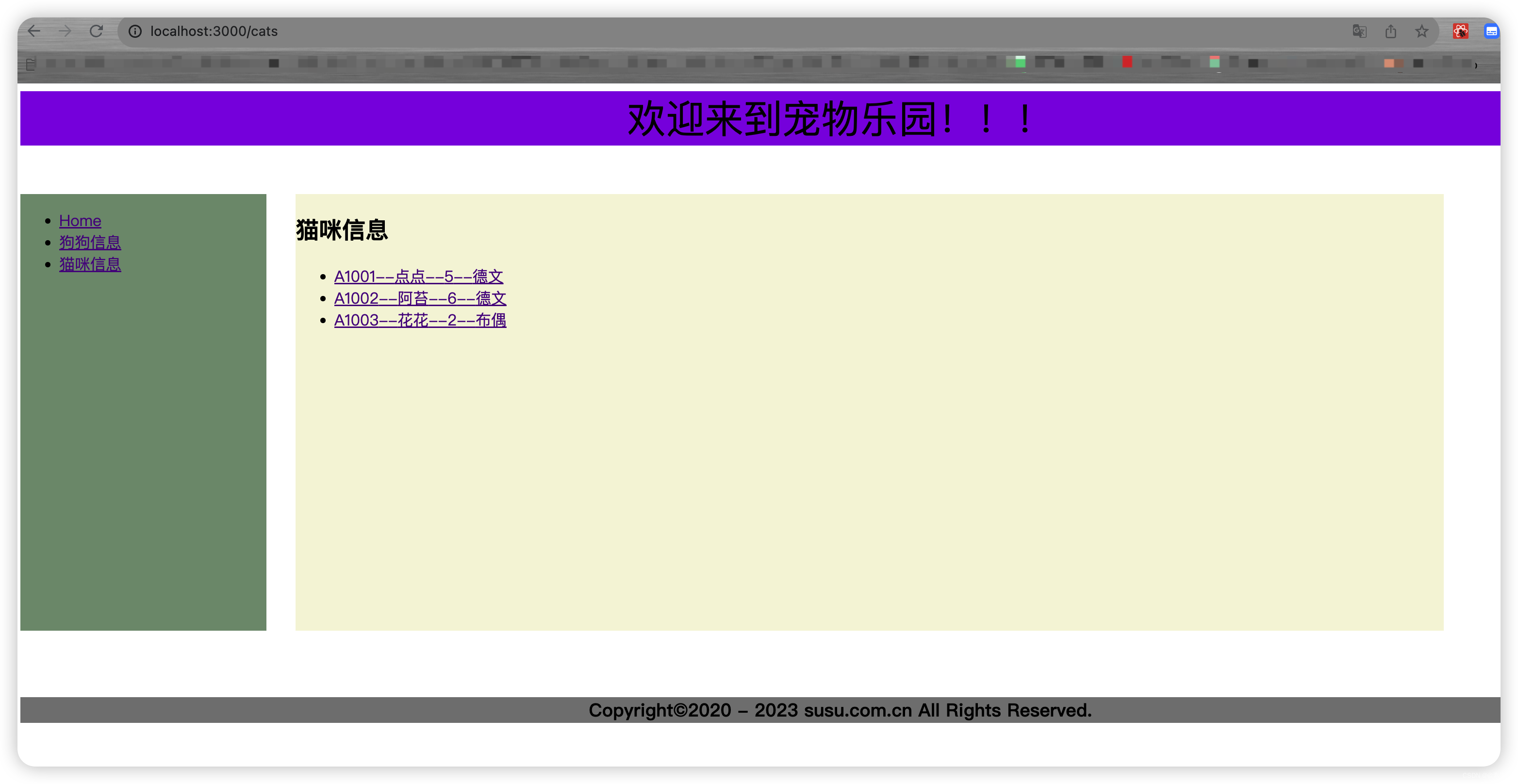Viewport: 1518px width, 784px height.
Task: Open the Home link in sidebar
Action: 80,221
